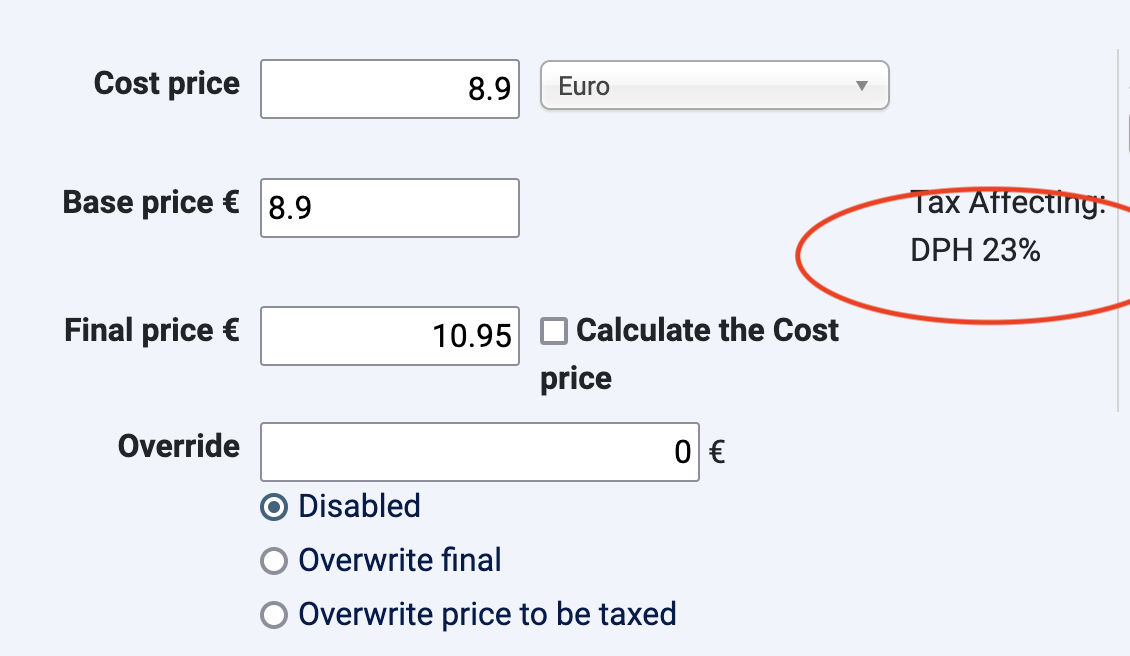Click the Final price € label

152,330
